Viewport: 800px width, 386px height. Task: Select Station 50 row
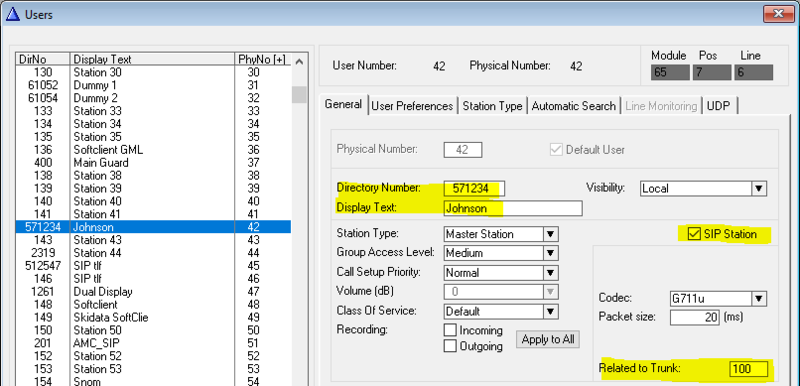(153, 330)
